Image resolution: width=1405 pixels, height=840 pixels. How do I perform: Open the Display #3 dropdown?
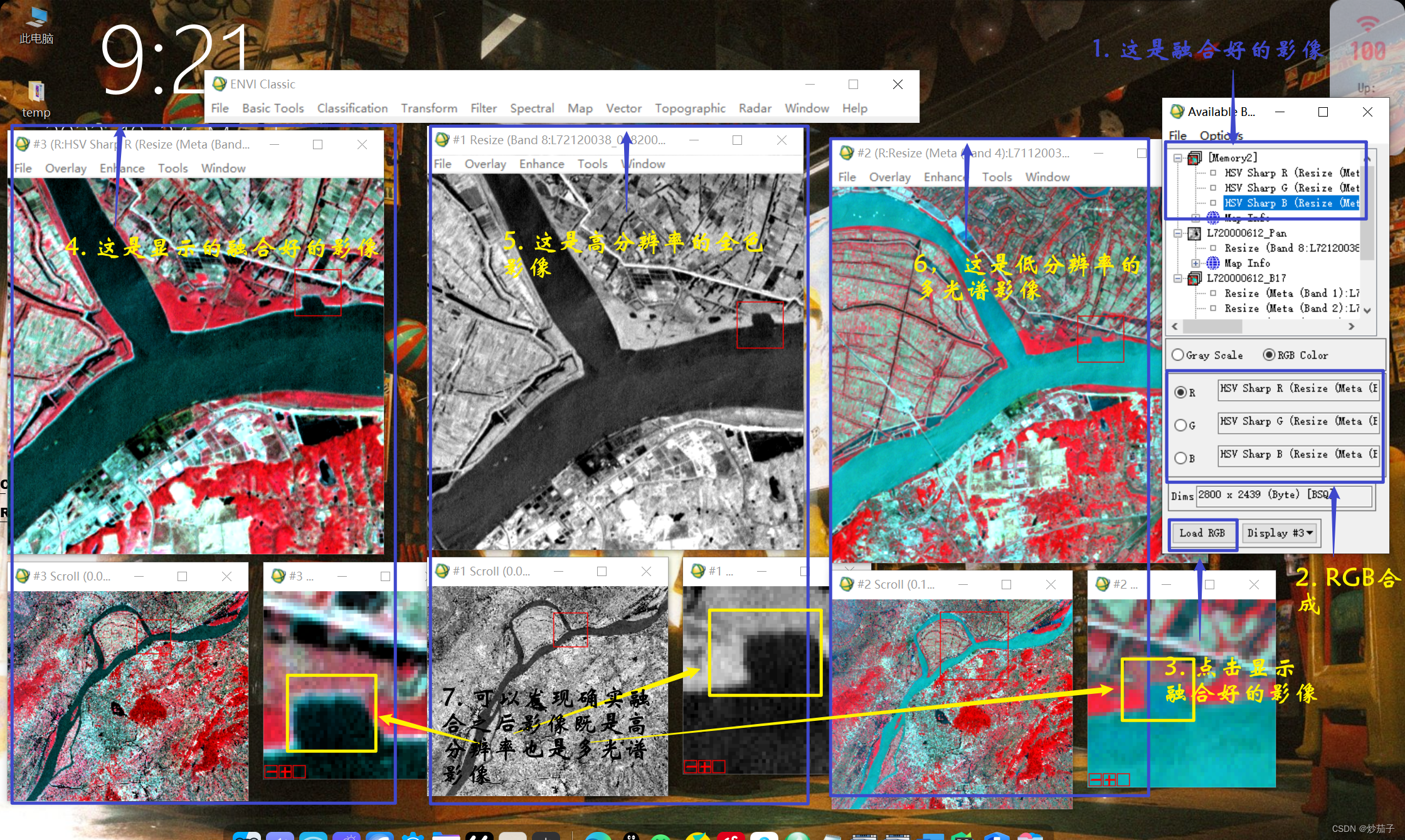(x=1280, y=533)
